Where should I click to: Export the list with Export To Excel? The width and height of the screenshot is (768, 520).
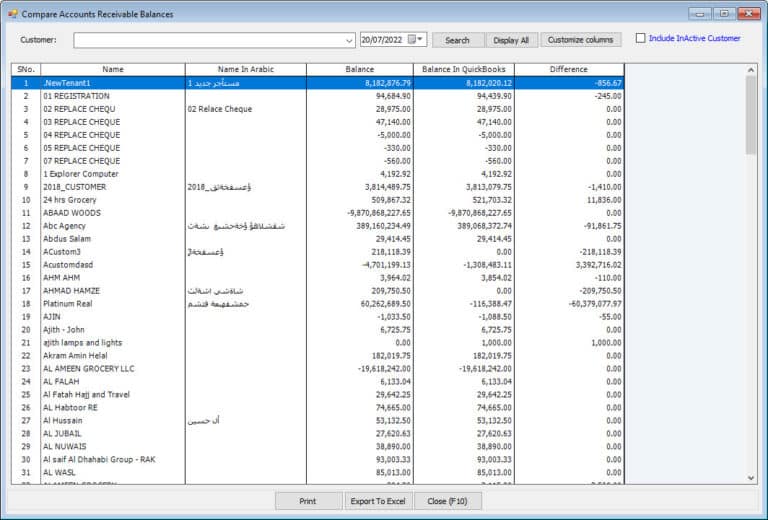point(377,501)
